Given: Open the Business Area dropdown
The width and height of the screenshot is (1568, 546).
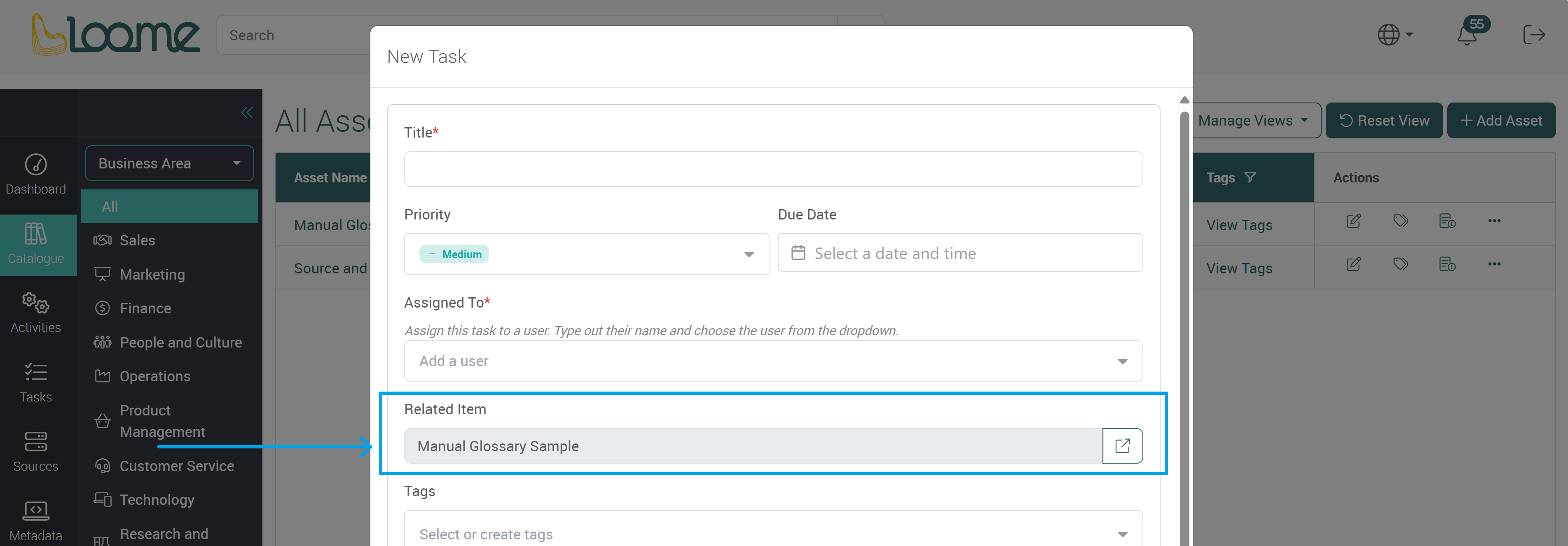Looking at the screenshot, I should (x=169, y=163).
